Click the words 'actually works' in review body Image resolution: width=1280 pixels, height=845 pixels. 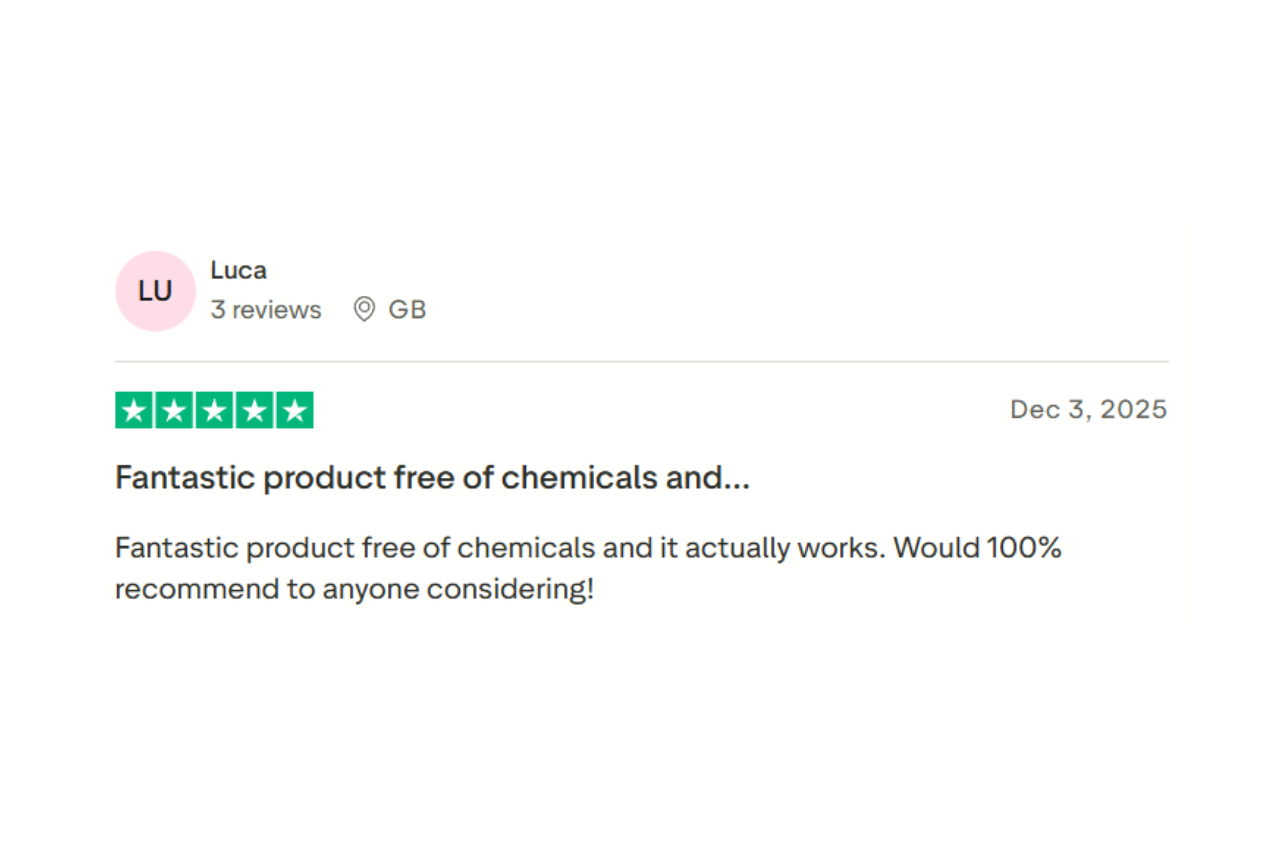[x=790, y=548]
